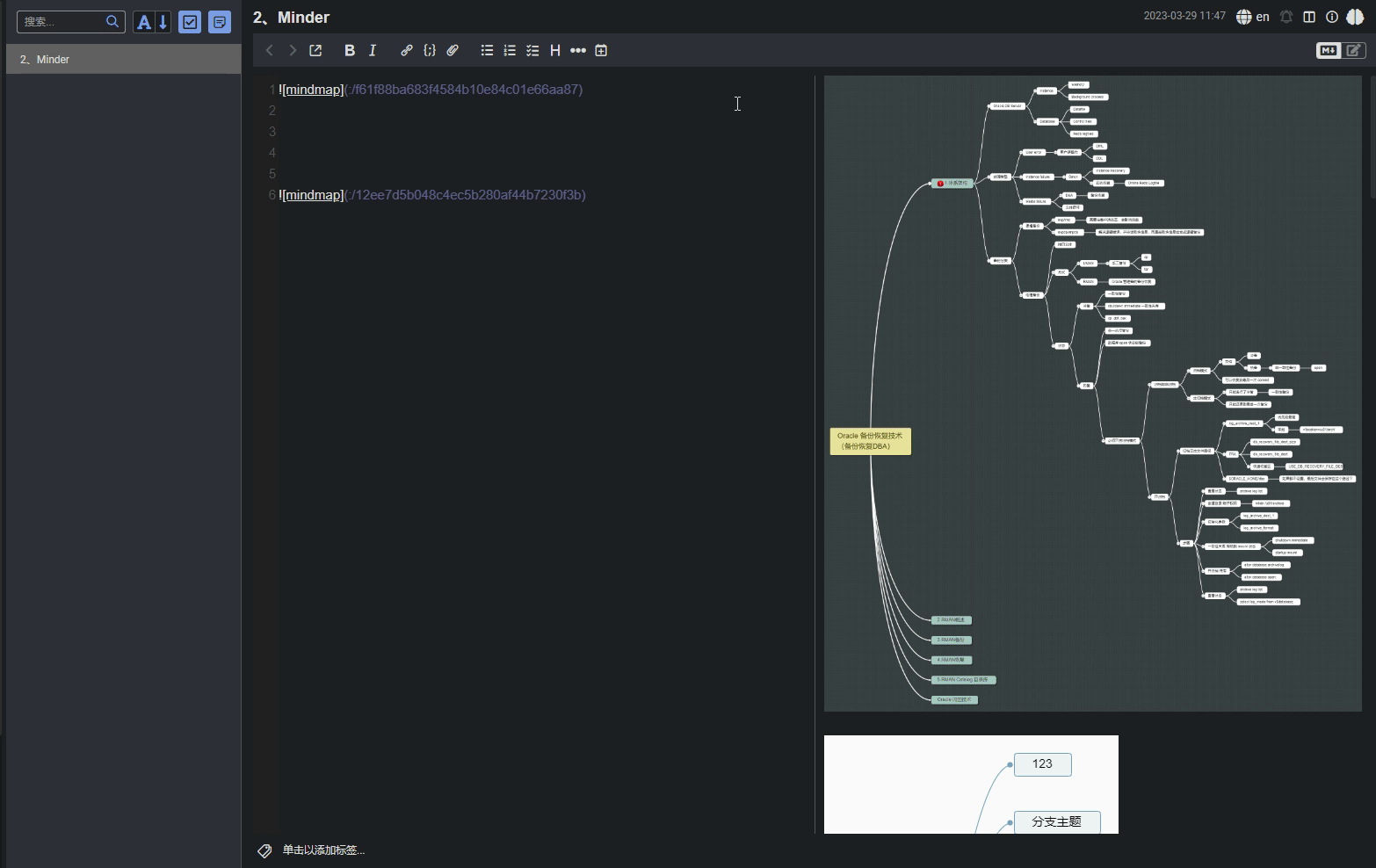The image size is (1376, 868).
Task: Insert the current date and time
Action: (601, 51)
